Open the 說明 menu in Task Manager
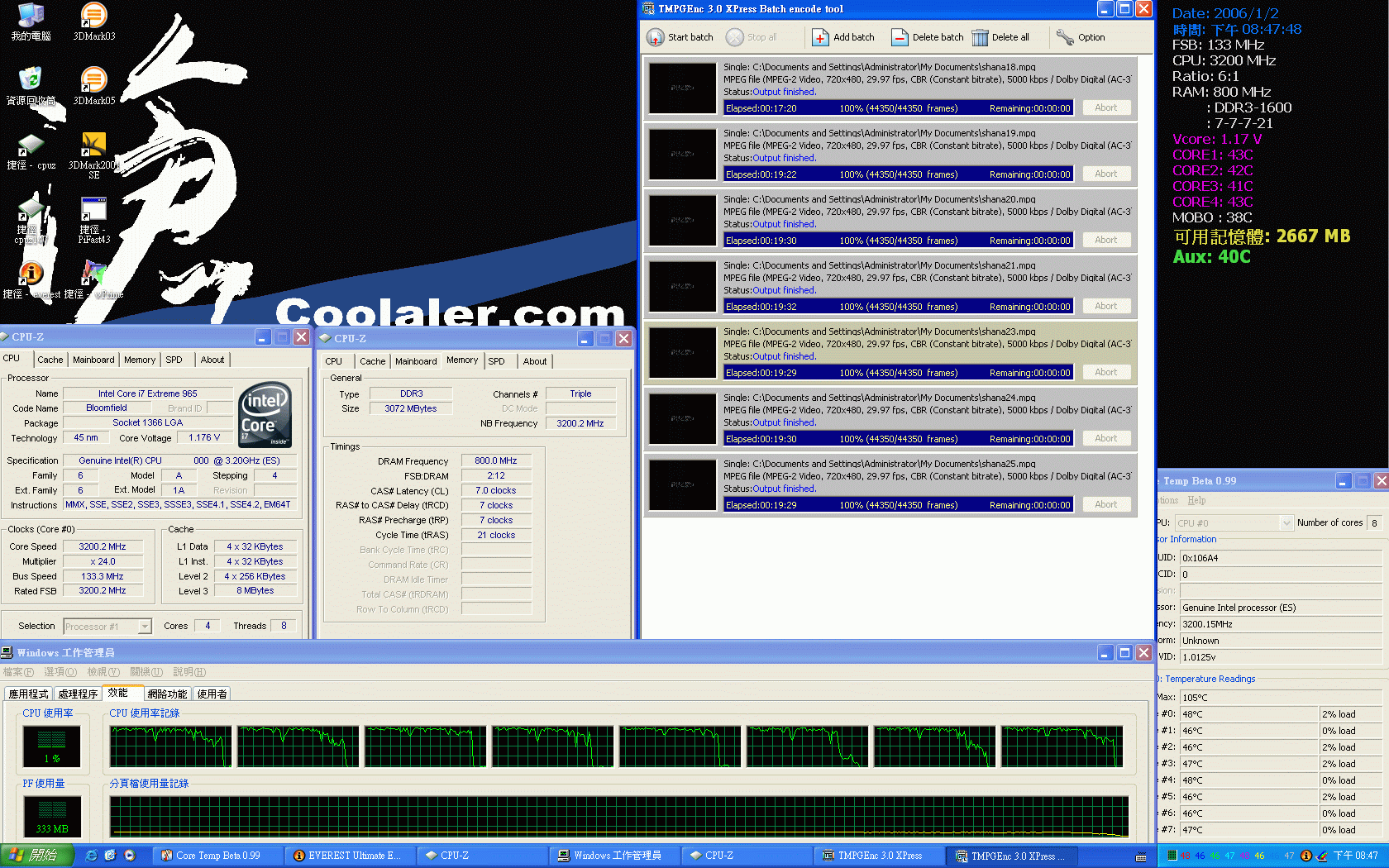Screen dimensions: 1389x868 point(189,672)
